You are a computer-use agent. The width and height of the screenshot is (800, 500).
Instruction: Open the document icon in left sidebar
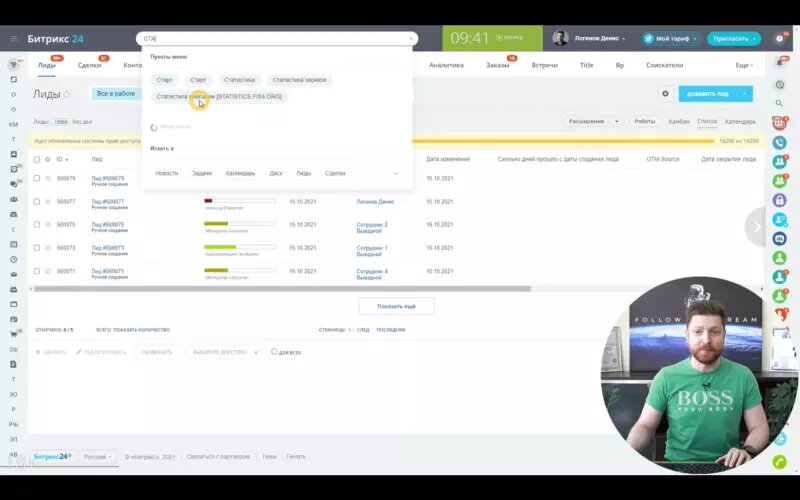tap(14, 364)
